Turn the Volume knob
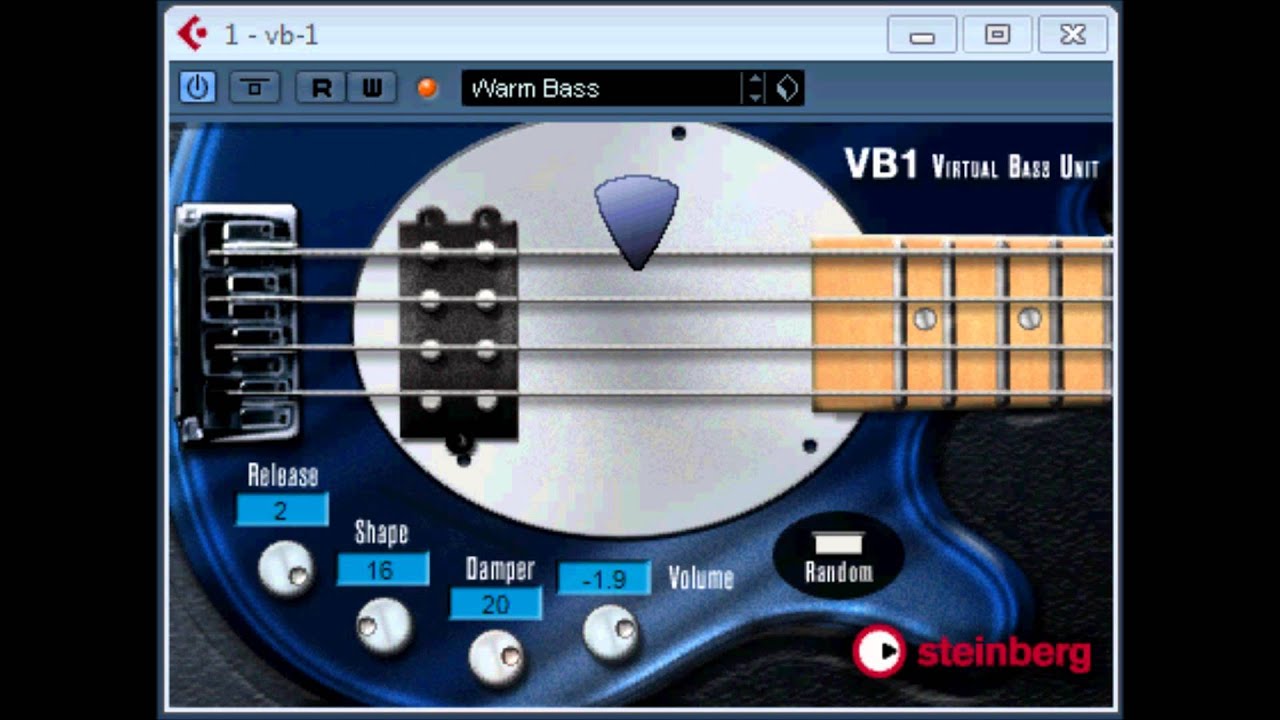This screenshot has height=720, width=1280. [x=611, y=632]
